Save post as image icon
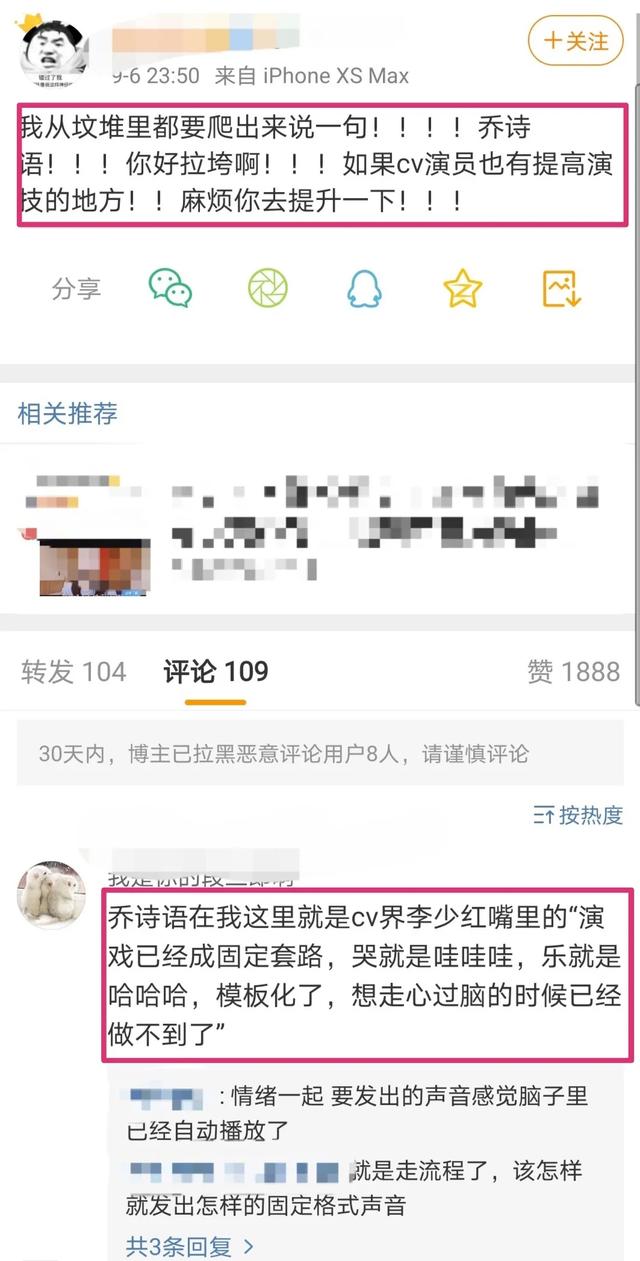The width and height of the screenshot is (640, 1261). click(x=562, y=288)
